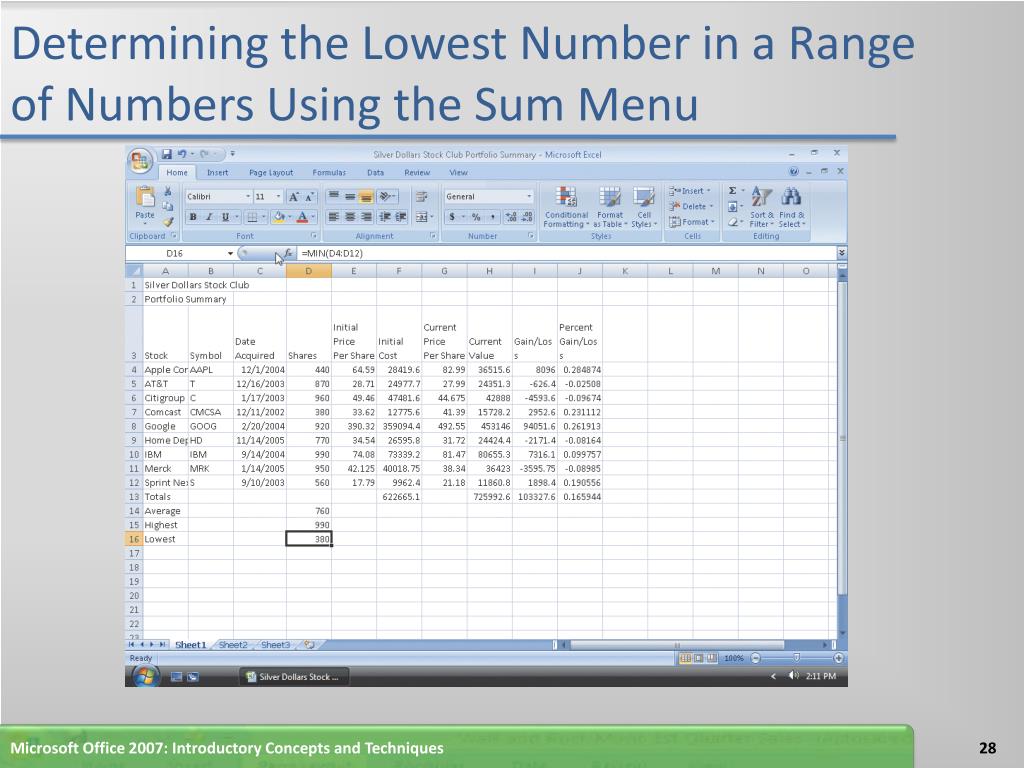Screen dimensions: 1024x768
Task: Click the Cells group Format button
Action: point(692,222)
